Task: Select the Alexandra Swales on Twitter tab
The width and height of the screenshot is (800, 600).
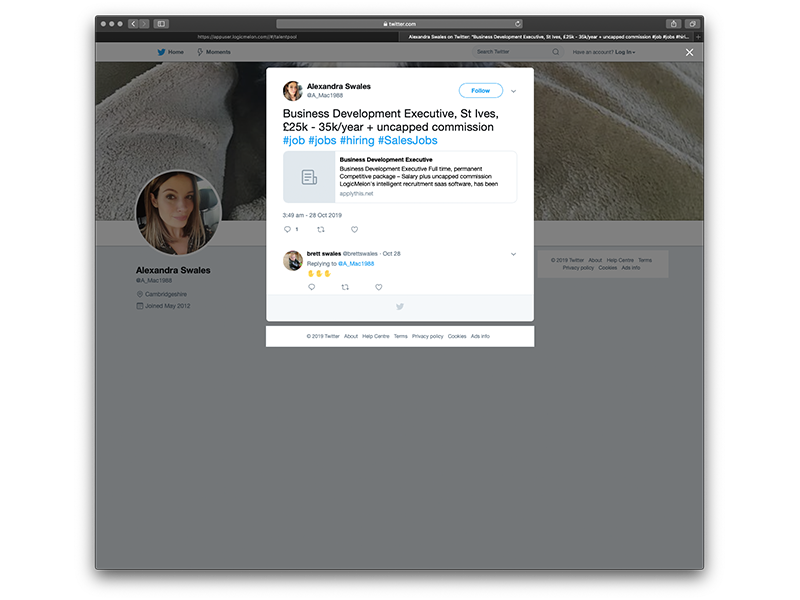Action: point(547,37)
